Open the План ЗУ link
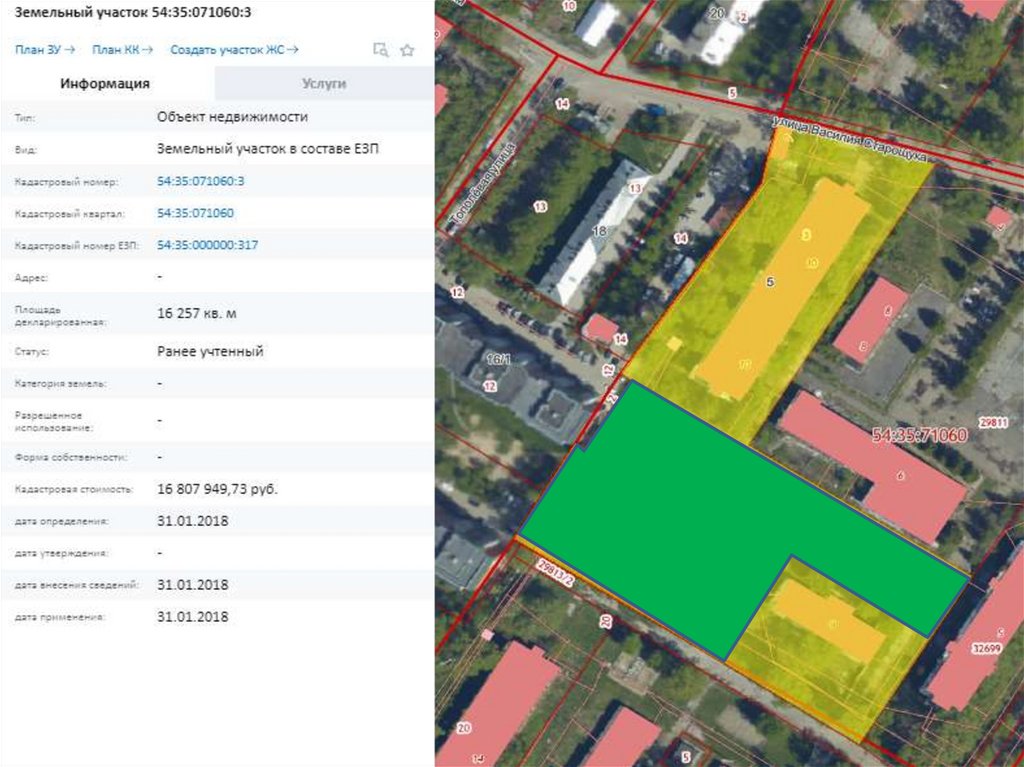 pyautogui.click(x=45, y=50)
